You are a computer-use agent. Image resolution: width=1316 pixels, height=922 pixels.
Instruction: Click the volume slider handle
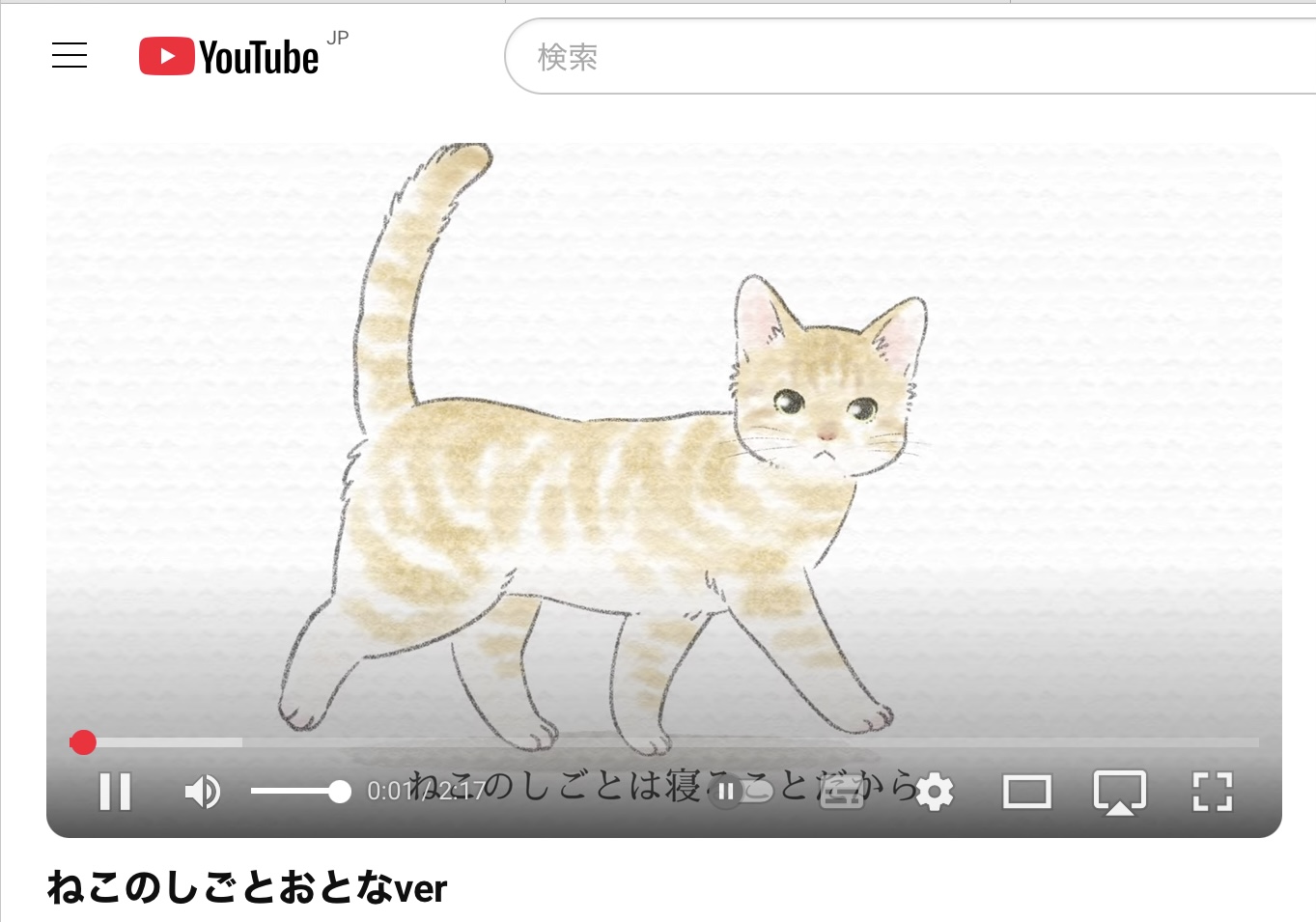point(339,792)
